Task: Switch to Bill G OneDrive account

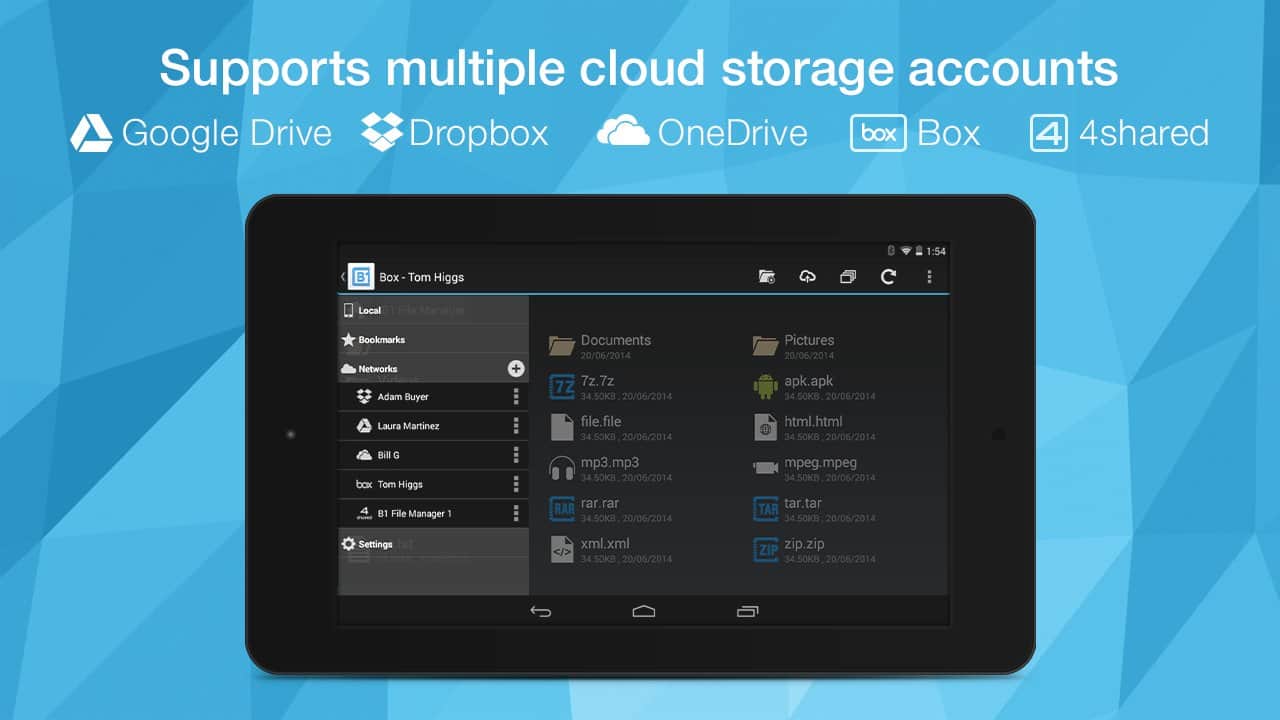Action: click(x=390, y=455)
